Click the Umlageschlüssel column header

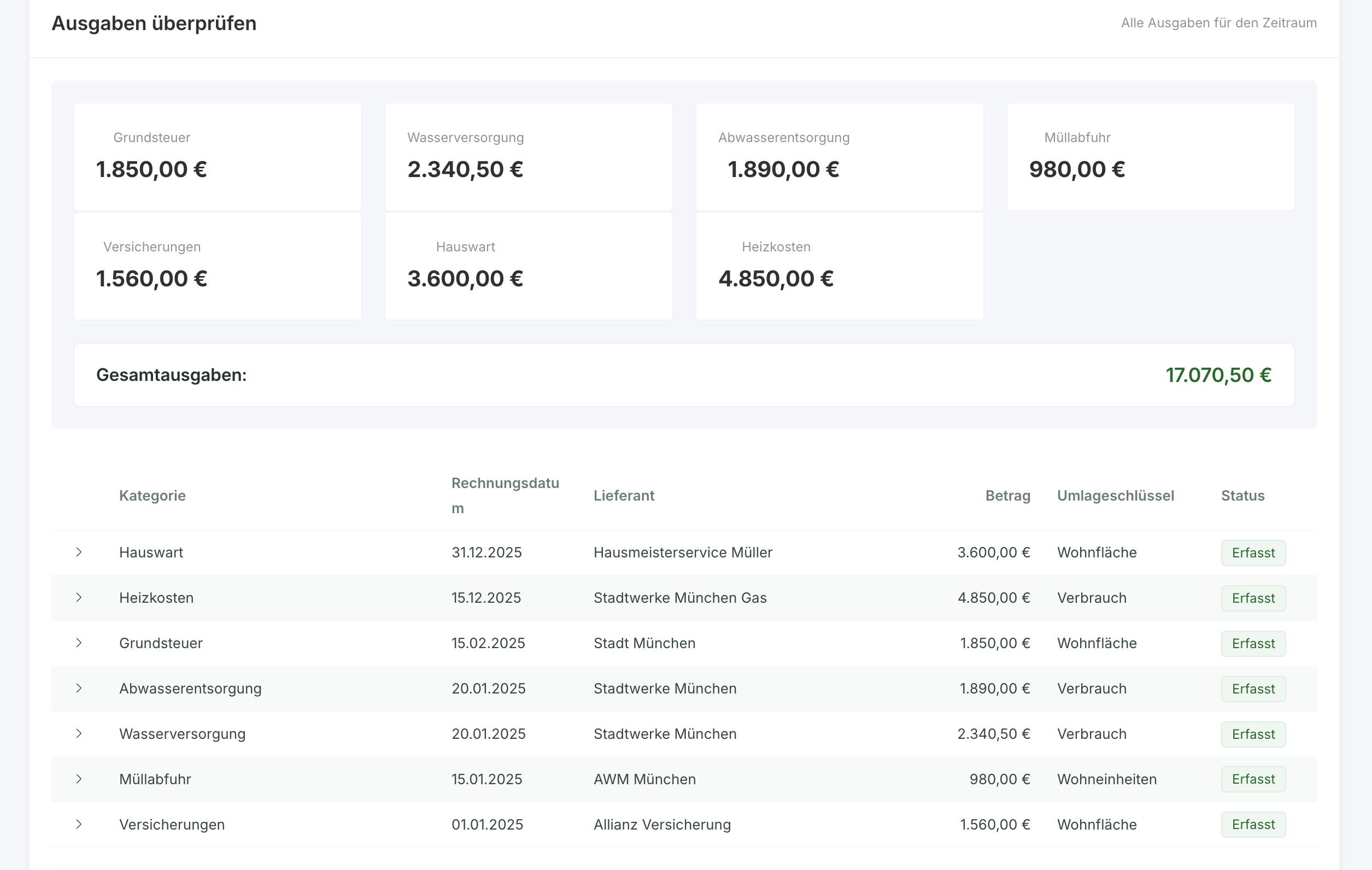[1115, 495]
